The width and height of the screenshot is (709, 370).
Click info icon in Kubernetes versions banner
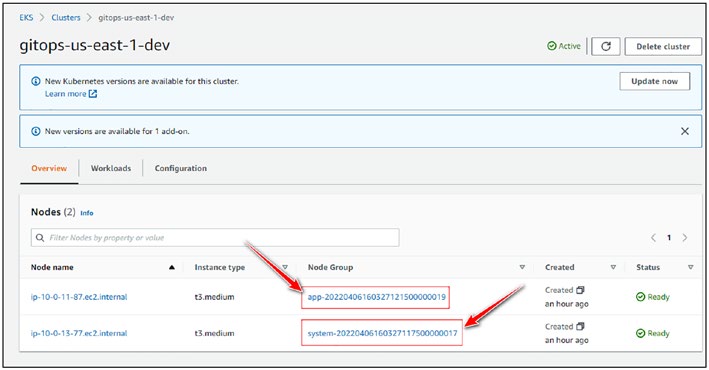(35, 81)
